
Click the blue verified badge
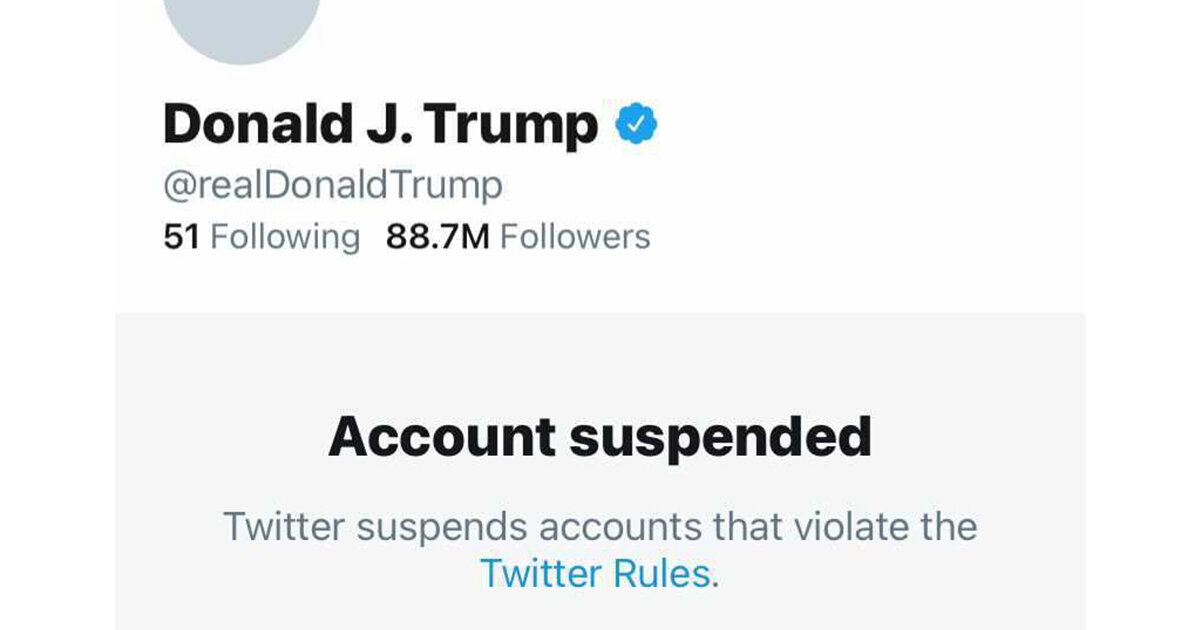click(635, 125)
